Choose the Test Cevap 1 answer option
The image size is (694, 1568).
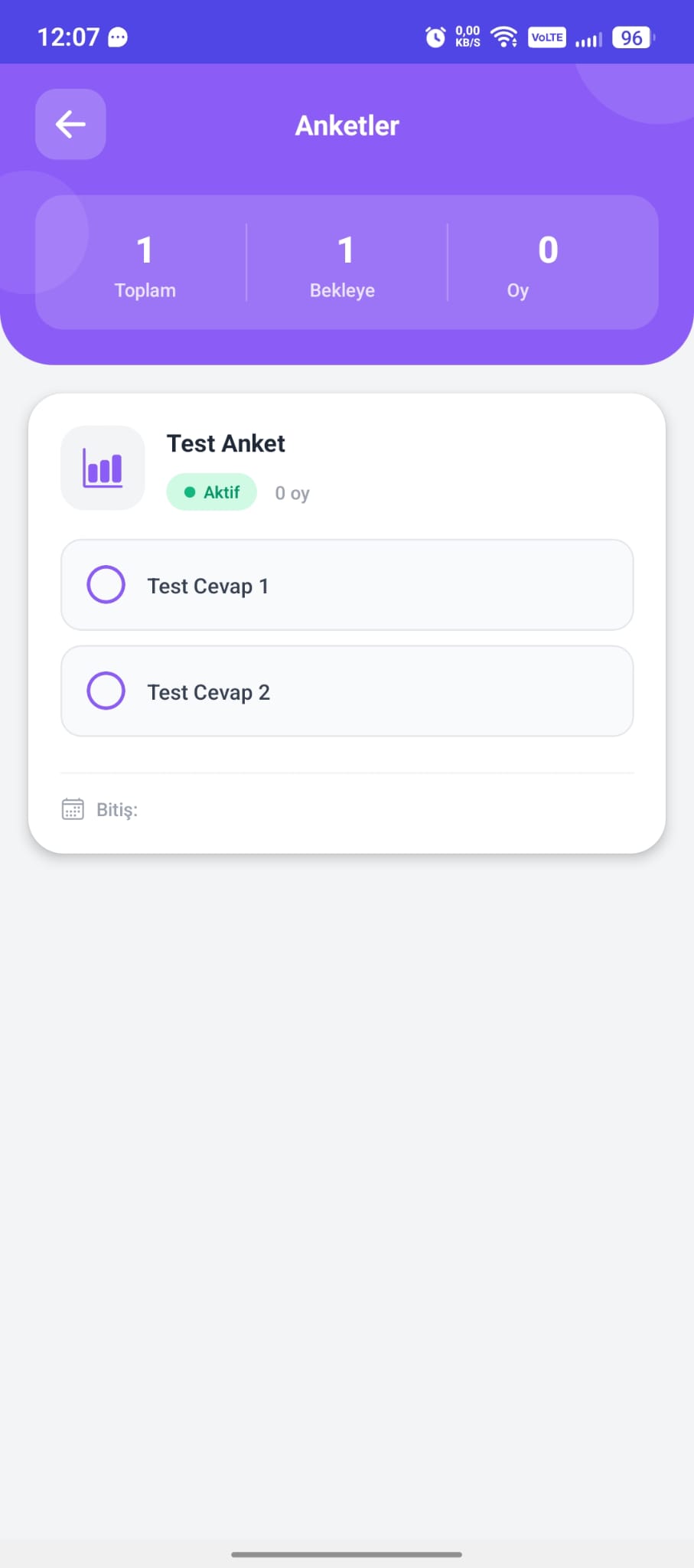pyautogui.click(x=347, y=585)
